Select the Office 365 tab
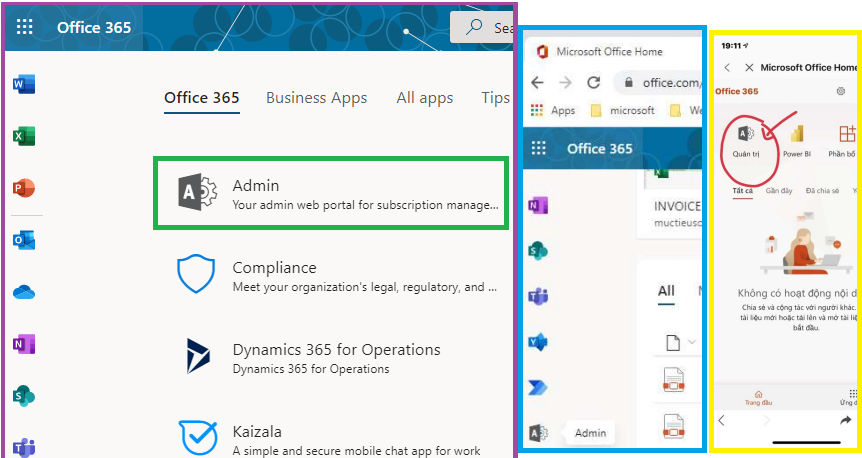This screenshot has width=862, height=458. pos(202,98)
